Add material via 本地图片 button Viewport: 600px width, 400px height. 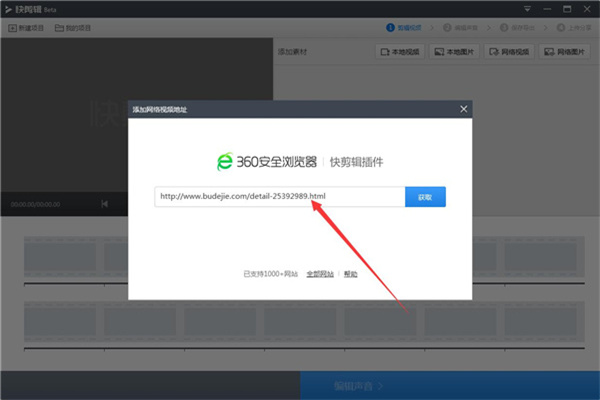pyautogui.click(x=455, y=52)
